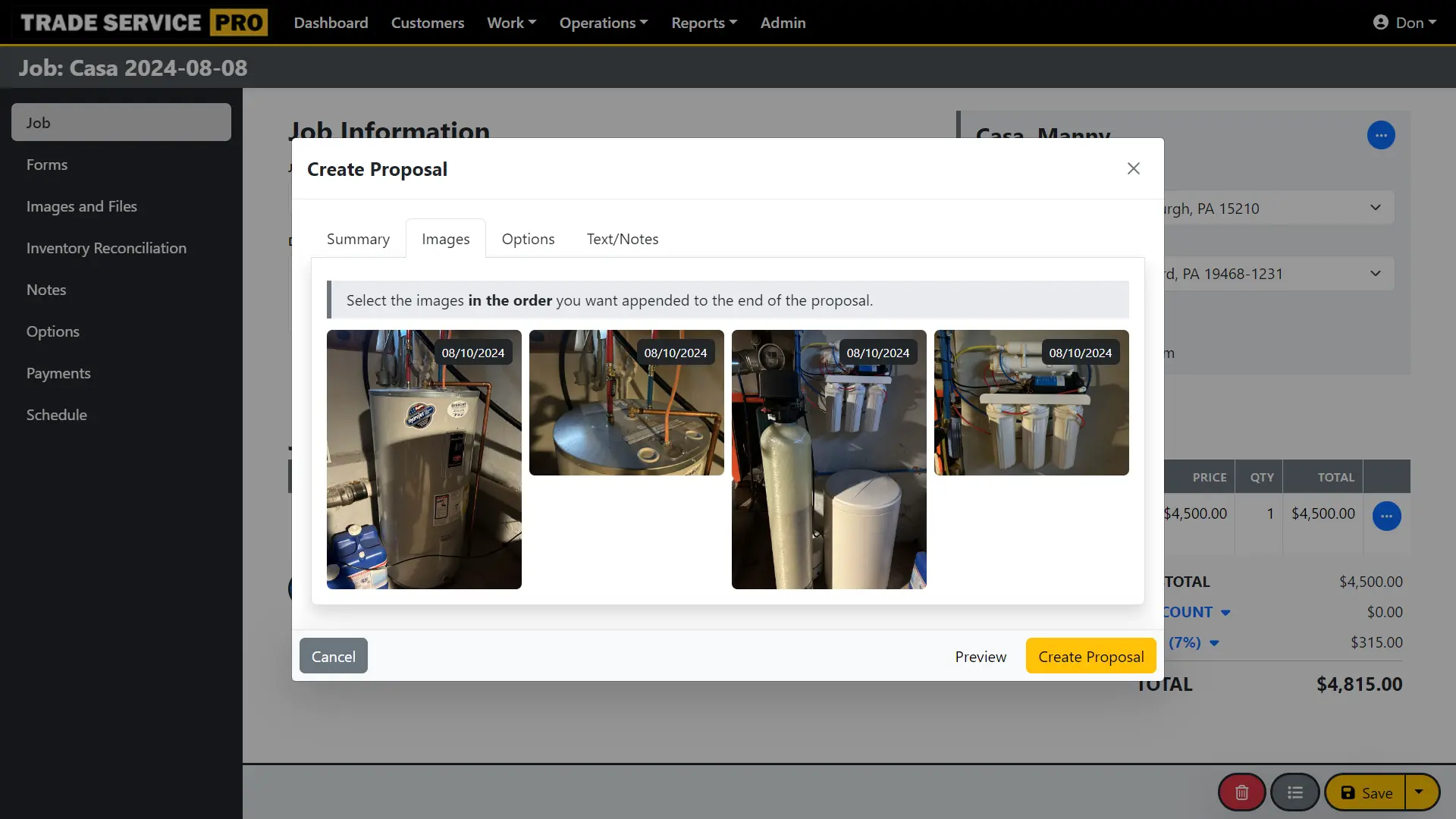1456x819 pixels.
Task: Close the Create Proposal dialog
Action: [x=1133, y=168]
